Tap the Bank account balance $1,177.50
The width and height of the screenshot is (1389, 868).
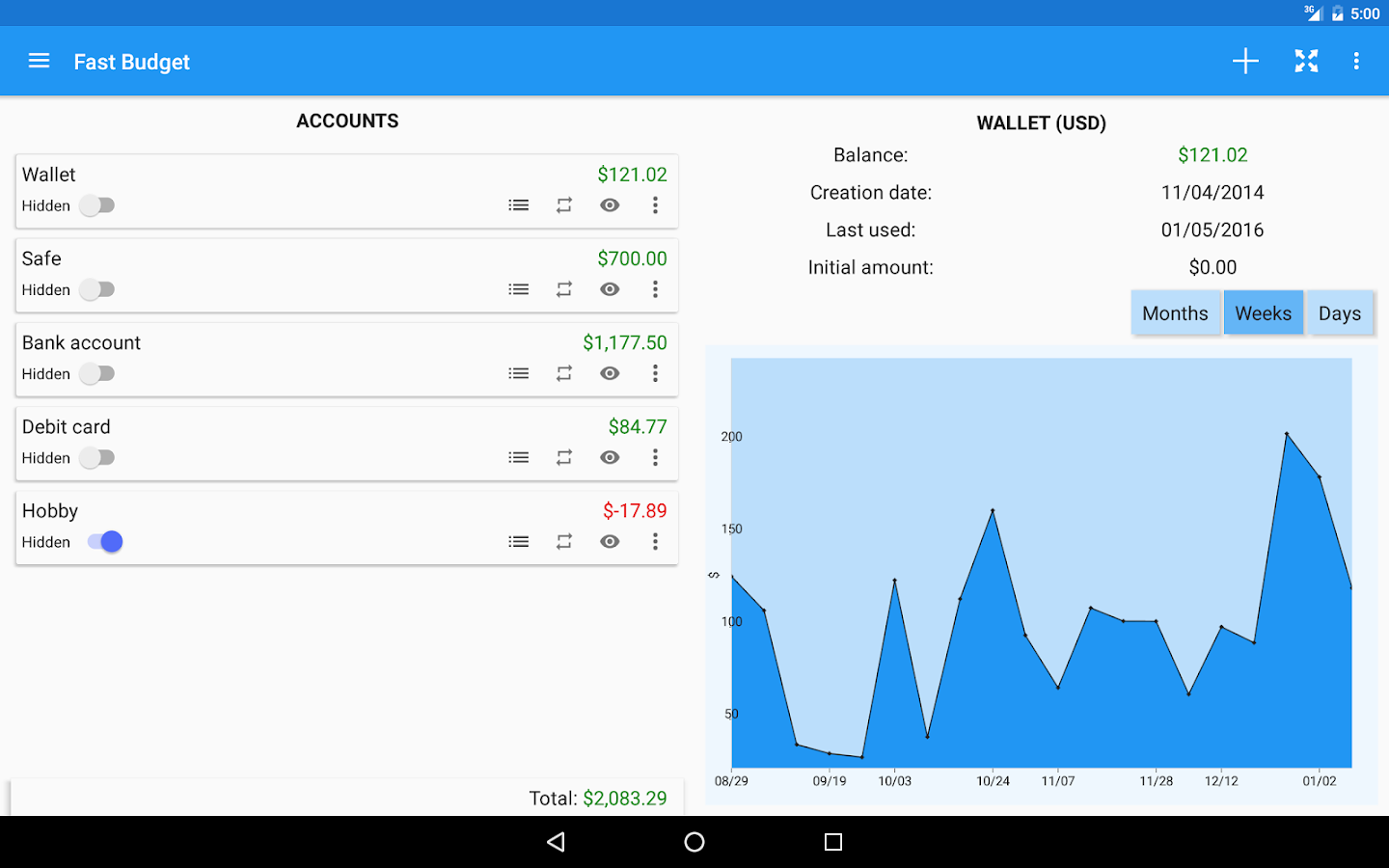625,342
